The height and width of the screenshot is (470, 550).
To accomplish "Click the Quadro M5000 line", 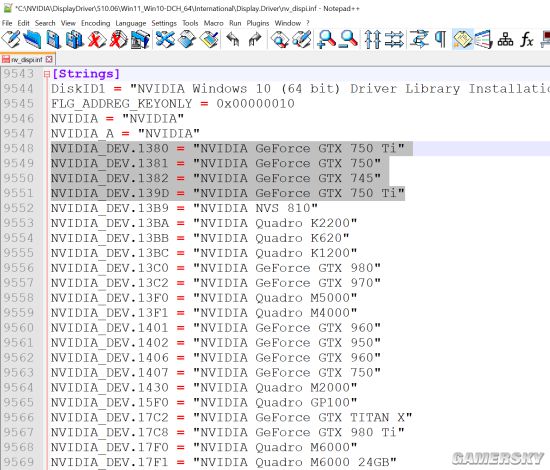I will [x=204, y=298].
